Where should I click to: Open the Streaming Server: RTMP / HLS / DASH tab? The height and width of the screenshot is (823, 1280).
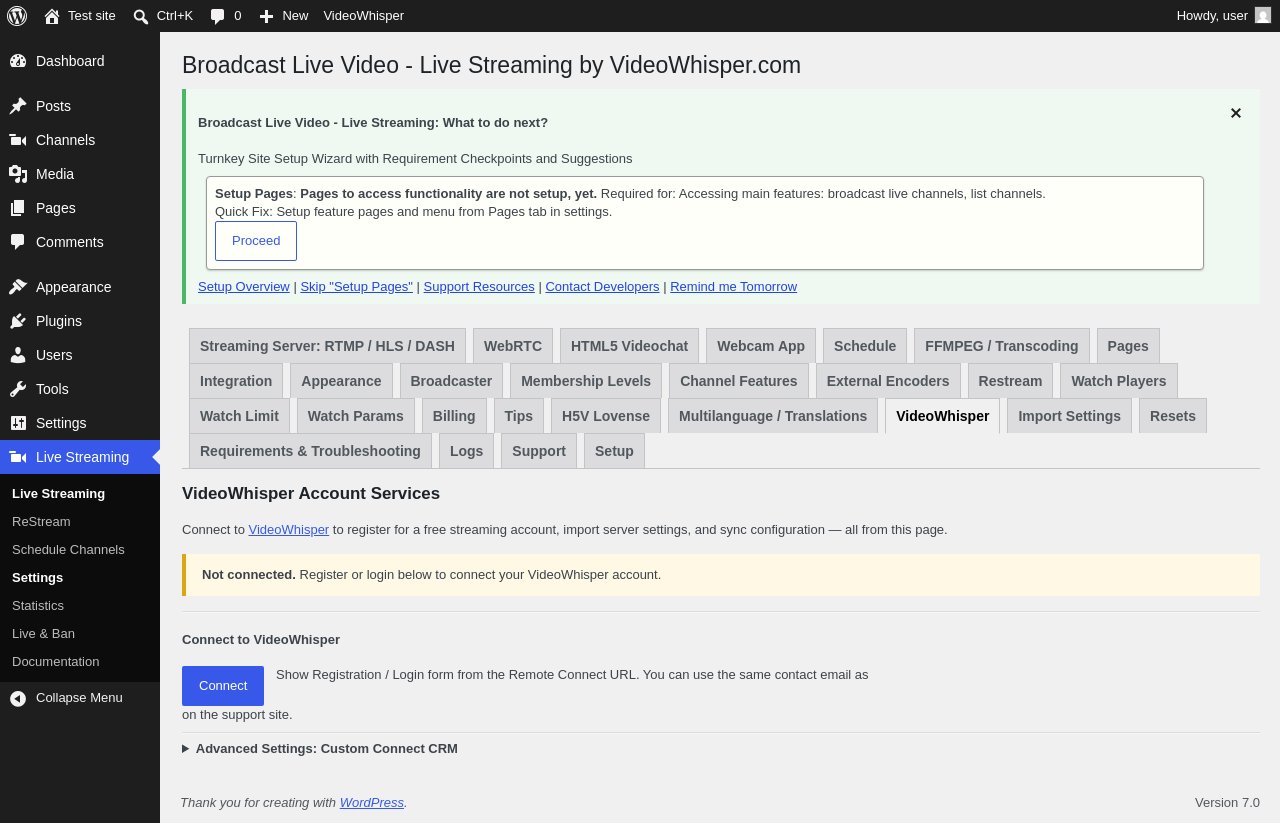click(x=327, y=346)
